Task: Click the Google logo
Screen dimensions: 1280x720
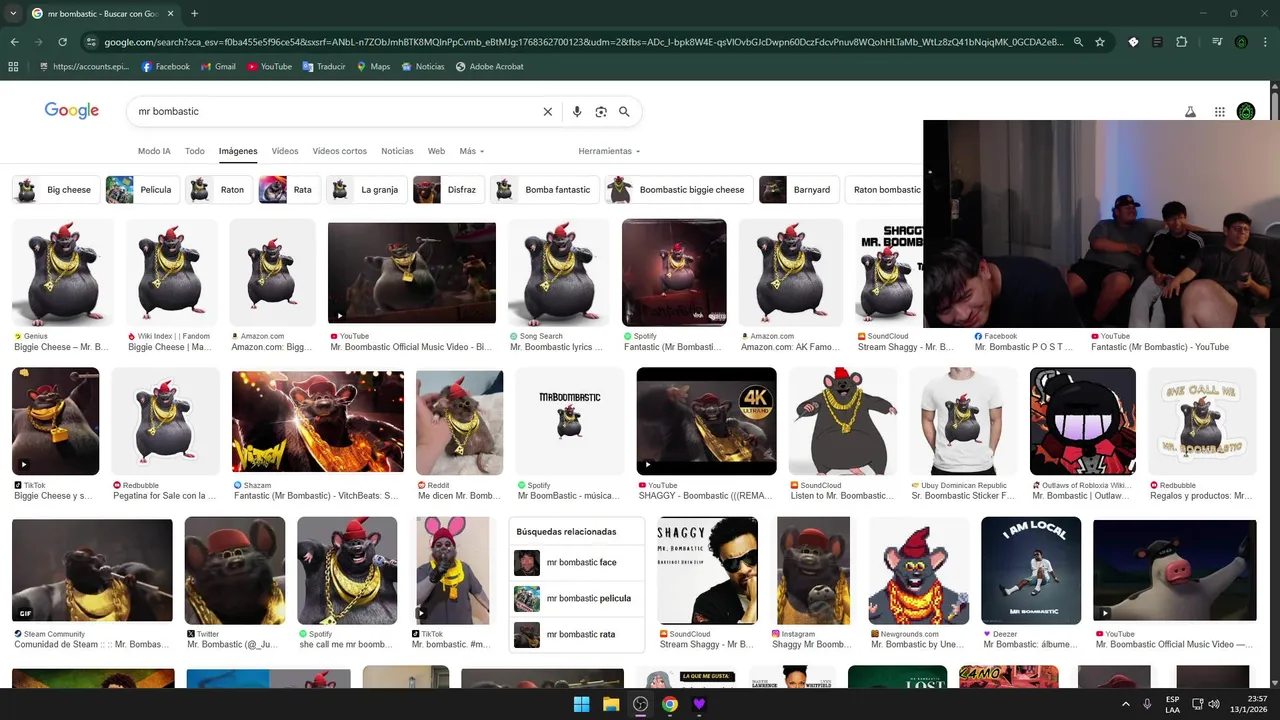Action: pyautogui.click(x=72, y=110)
